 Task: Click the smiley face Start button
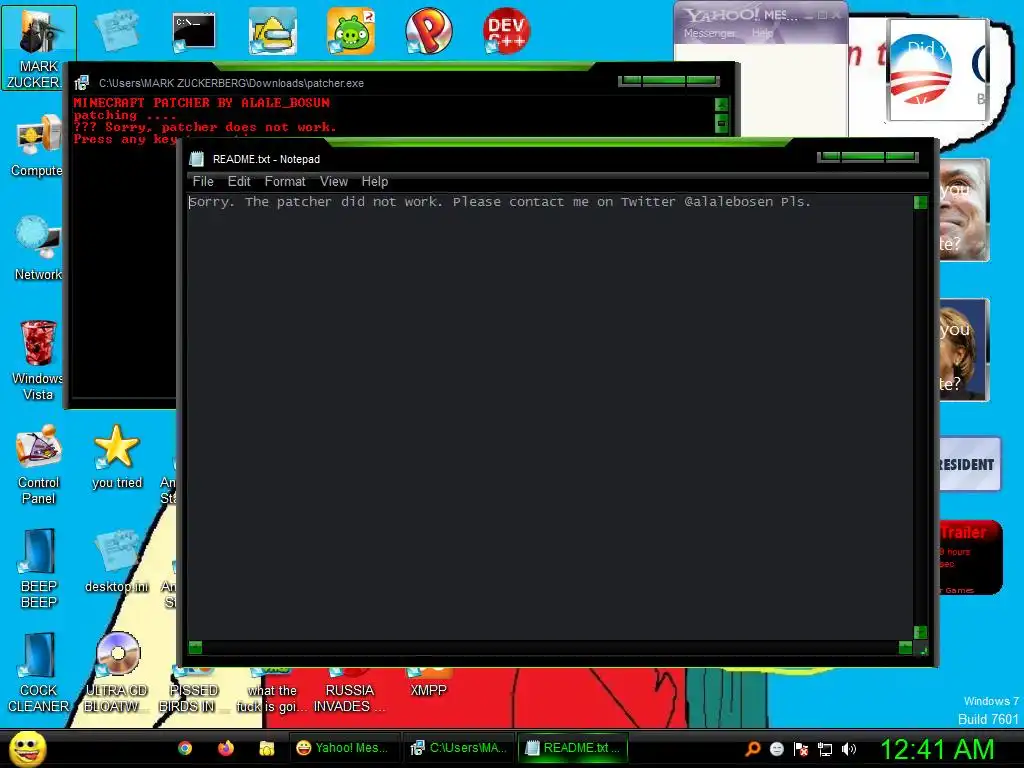pyautogui.click(x=27, y=748)
